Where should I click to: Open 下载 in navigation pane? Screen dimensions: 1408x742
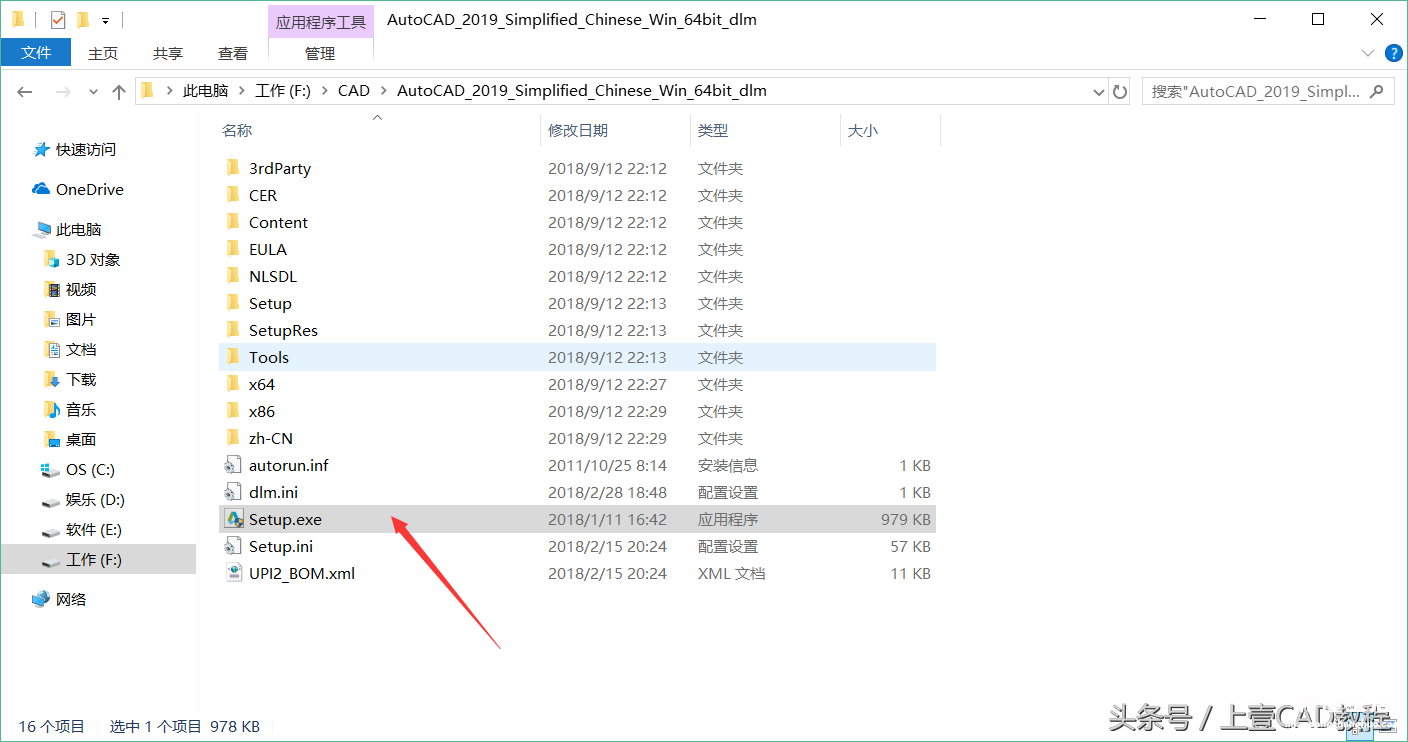pos(70,379)
